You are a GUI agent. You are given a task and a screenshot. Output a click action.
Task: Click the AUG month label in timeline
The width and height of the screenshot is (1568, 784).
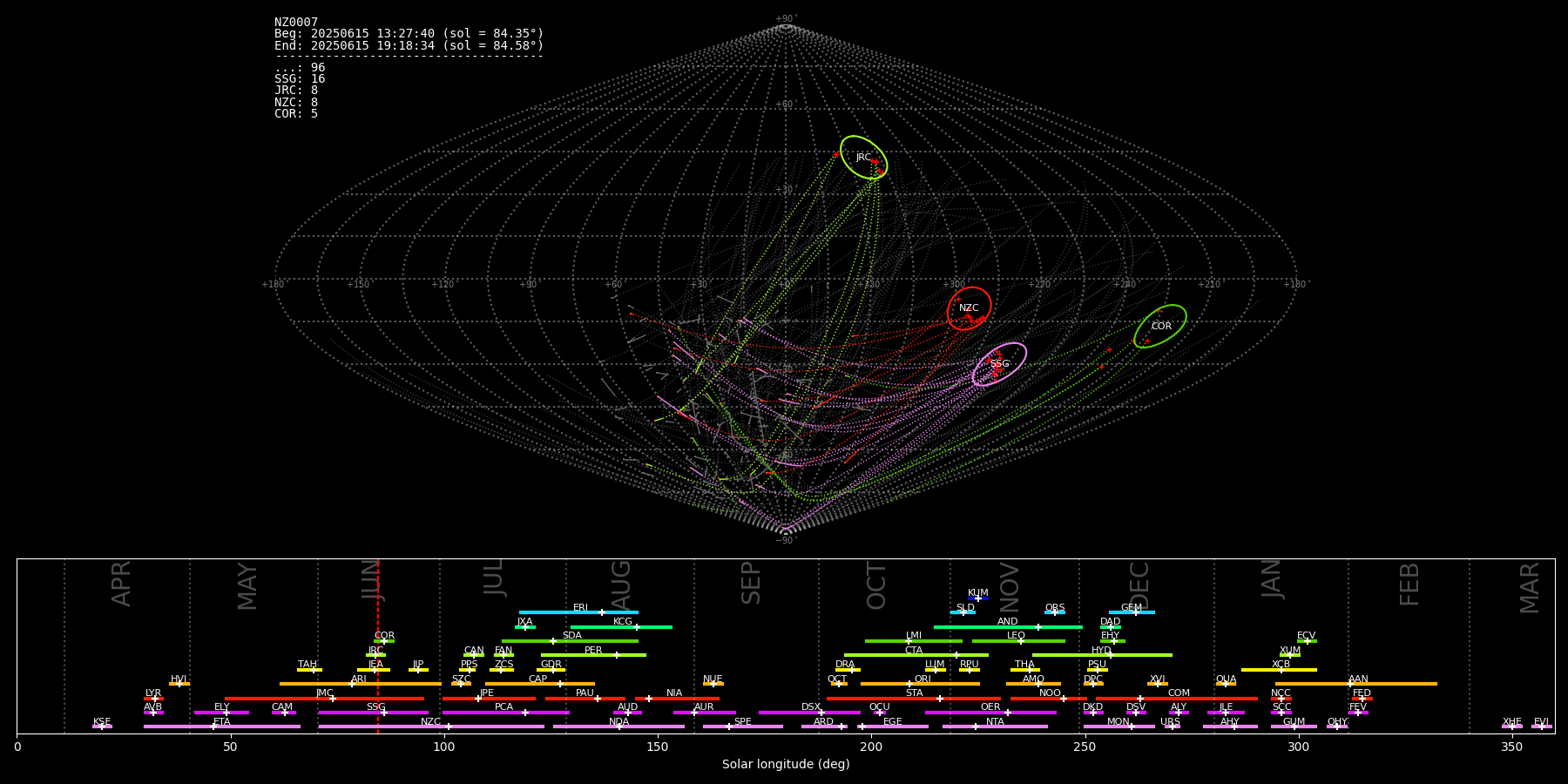(x=621, y=584)
